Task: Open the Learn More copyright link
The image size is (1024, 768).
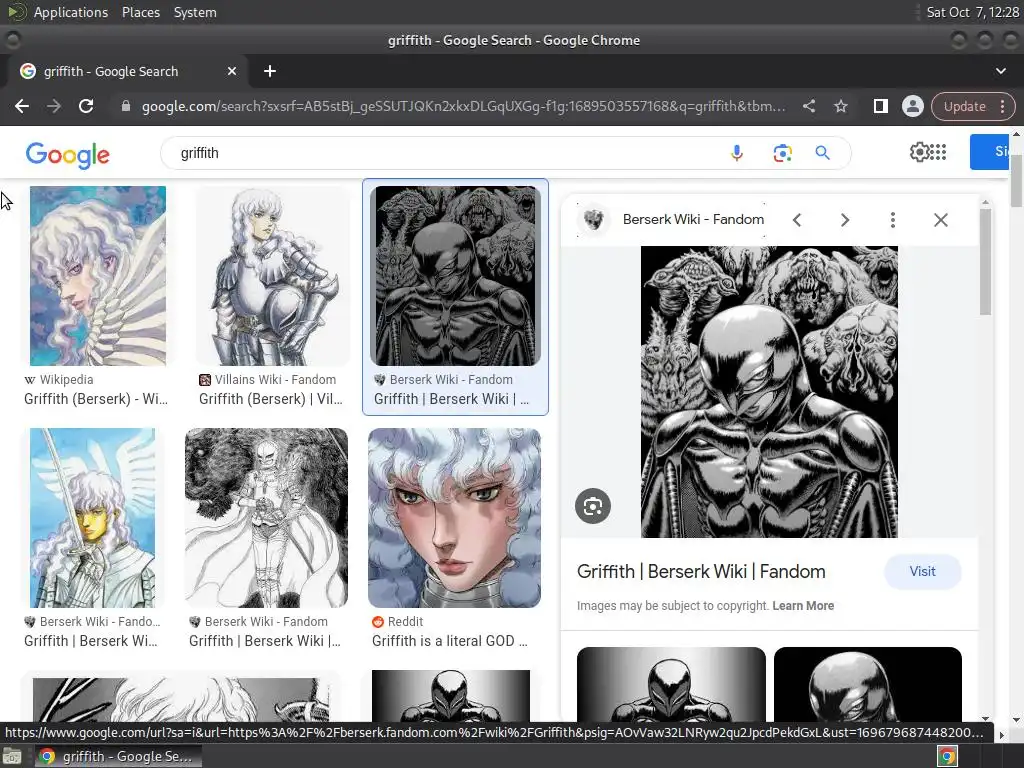Action: pos(803,606)
